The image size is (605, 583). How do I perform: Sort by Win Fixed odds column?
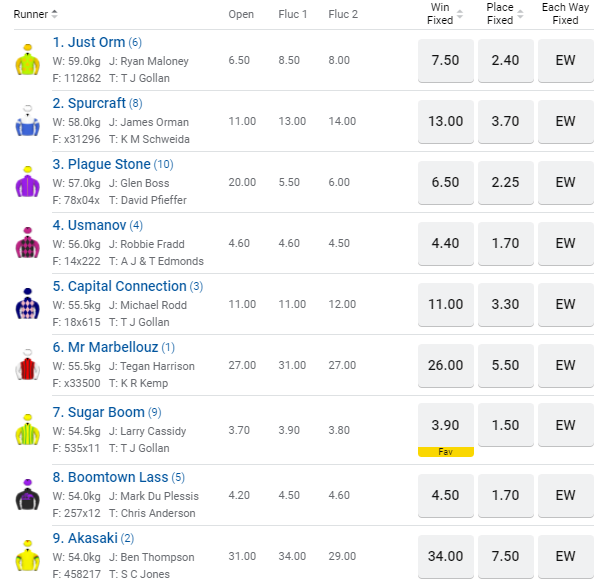tap(459, 14)
